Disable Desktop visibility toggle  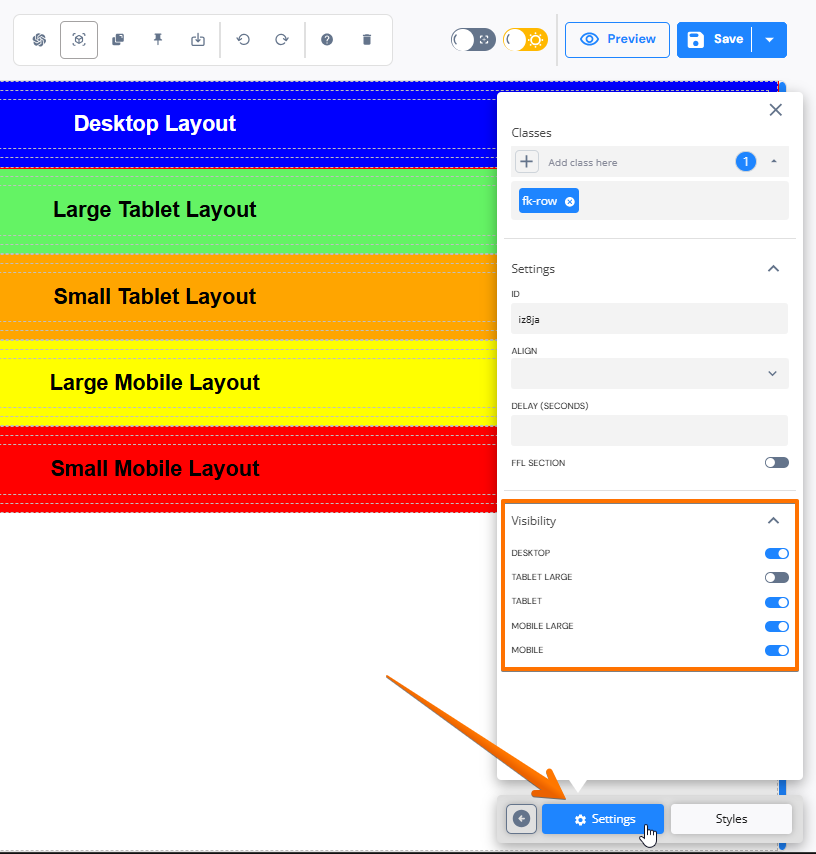click(776, 553)
